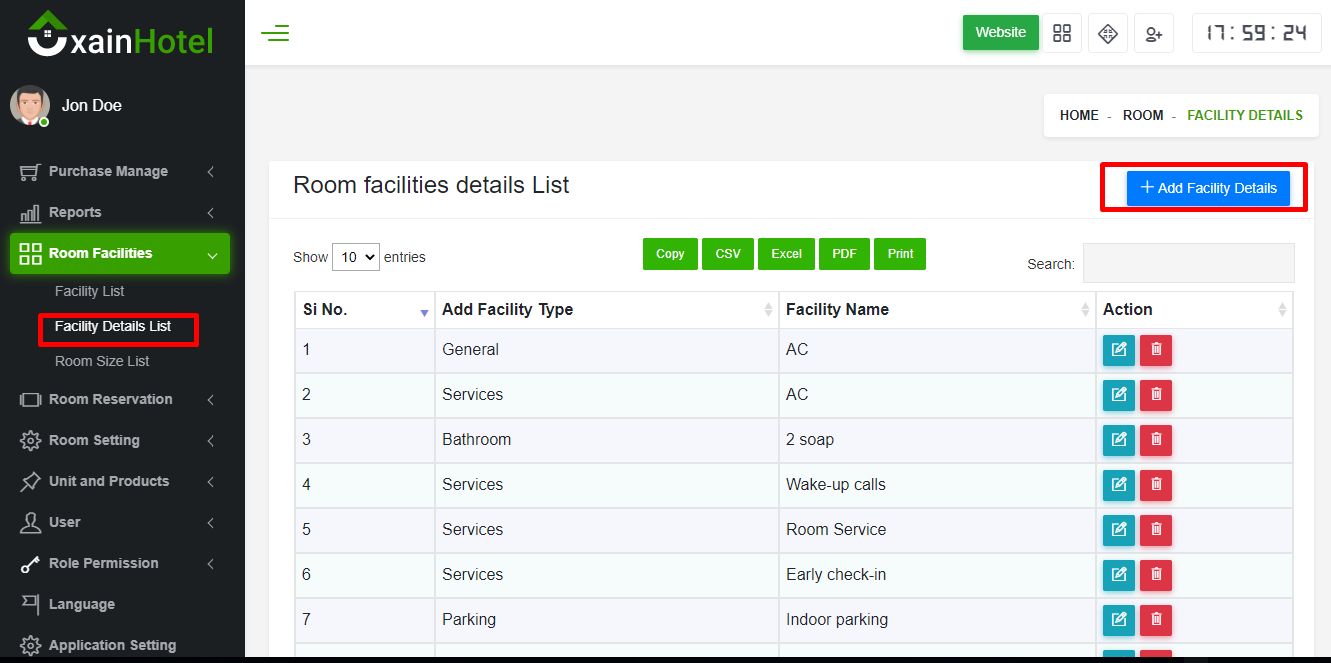Click the Add Facility Details button
Image resolution: width=1331 pixels, height=663 pixels.
click(x=1208, y=188)
